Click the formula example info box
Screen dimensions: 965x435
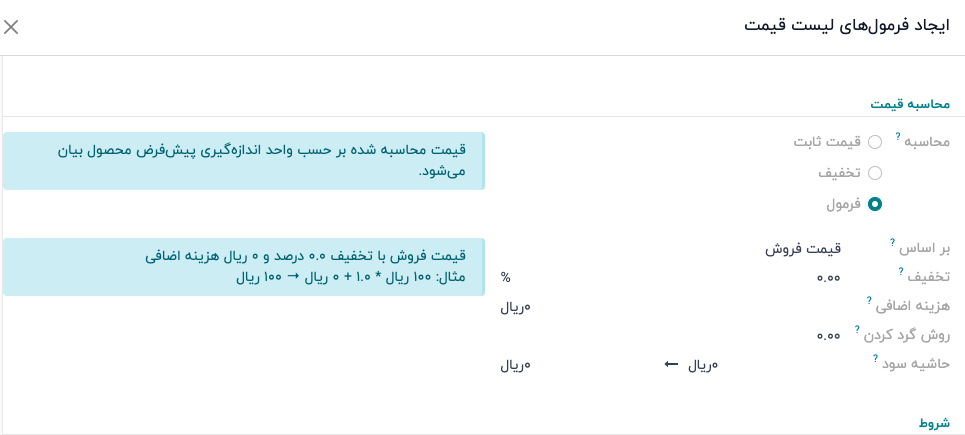(x=244, y=267)
